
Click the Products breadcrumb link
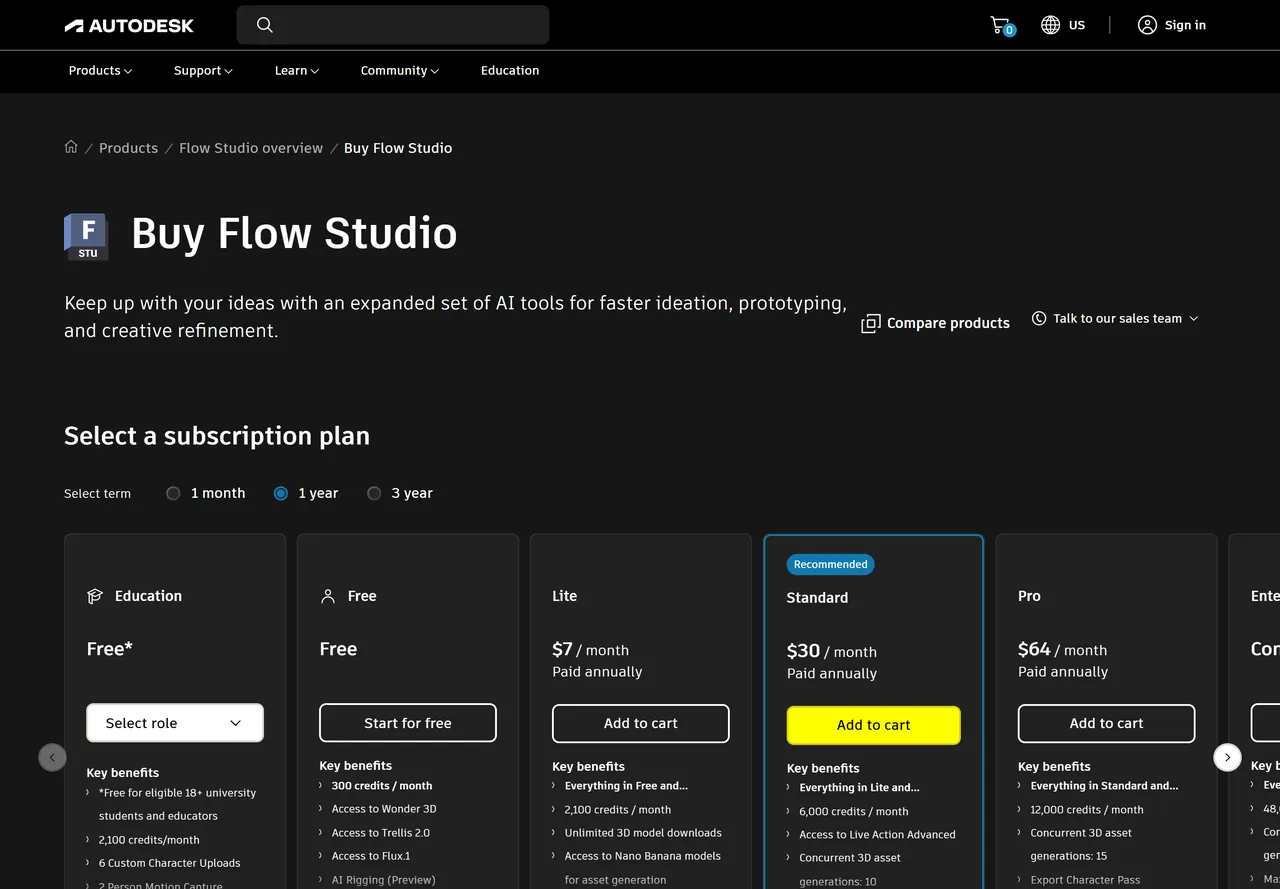[128, 148]
